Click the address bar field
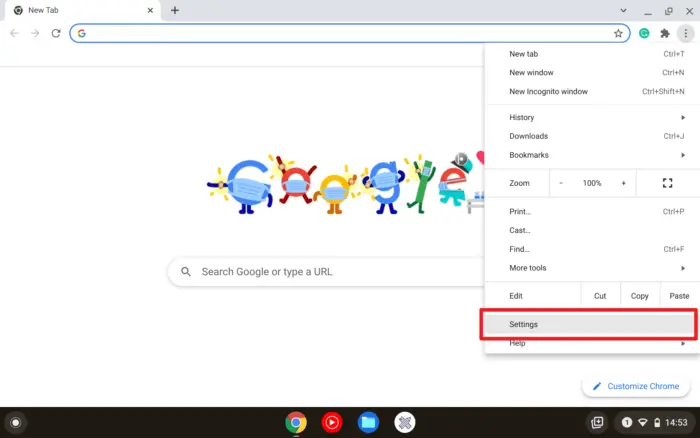Viewport: 700px width, 438px height. 350,33
